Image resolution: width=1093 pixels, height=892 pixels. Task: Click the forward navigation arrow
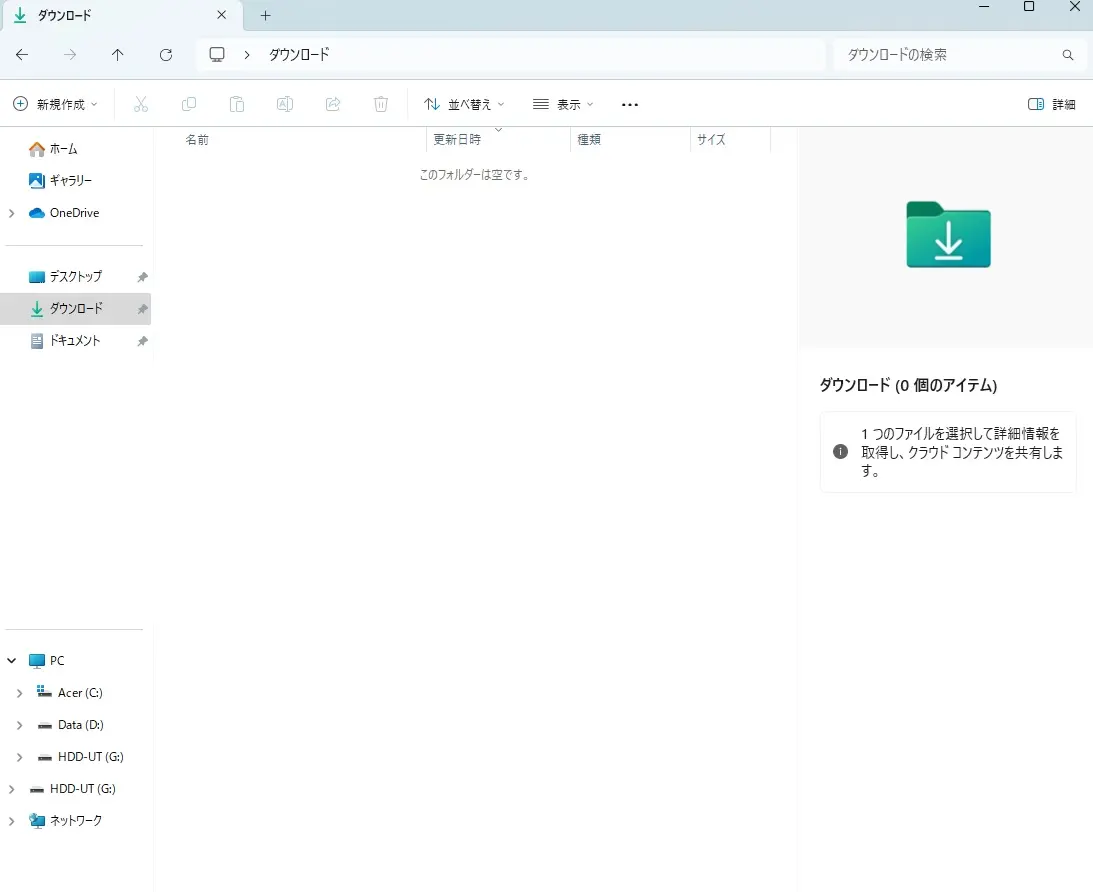[70, 54]
